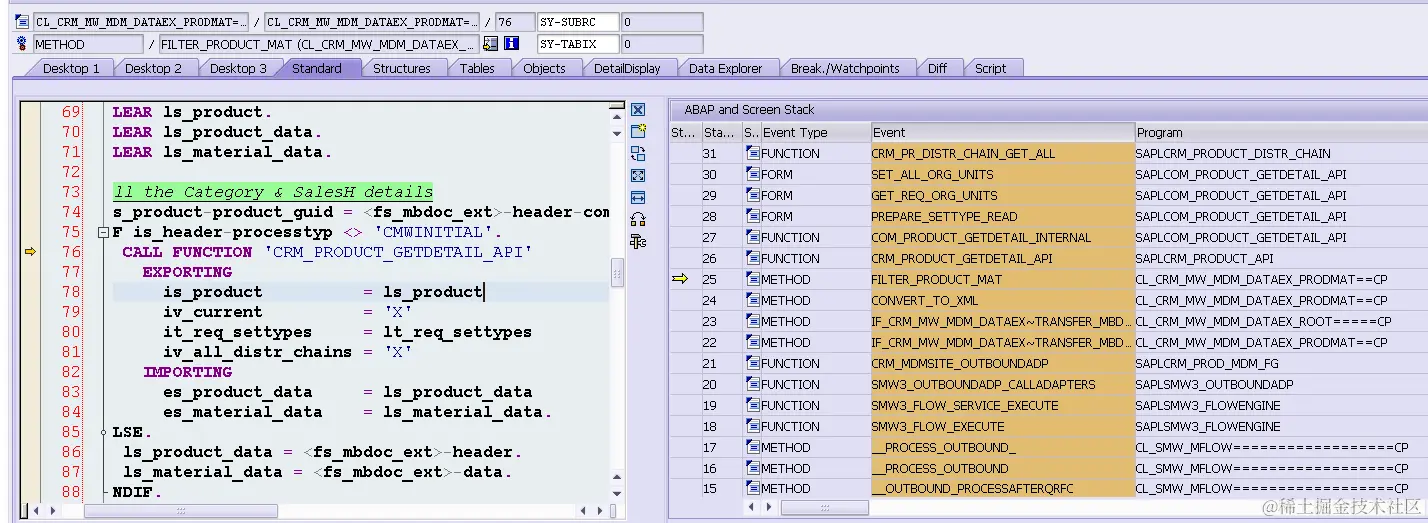This screenshot has width=1428, height=523.
Task: Open the Diff tab
Action: click(x=937, y=68)
